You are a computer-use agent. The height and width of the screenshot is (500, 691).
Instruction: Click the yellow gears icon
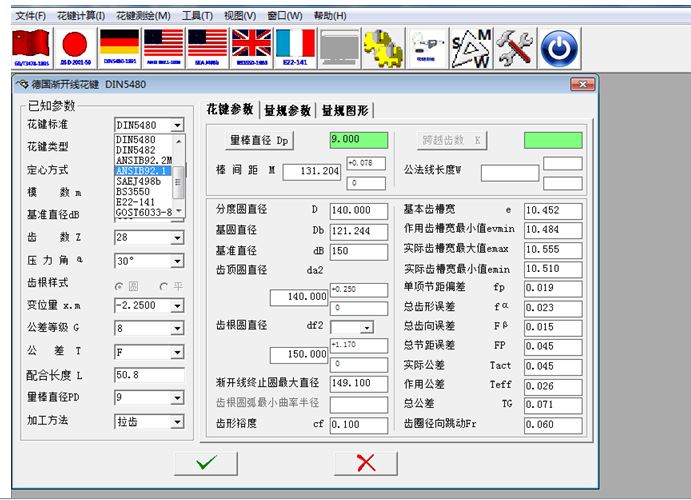pos(383,46)
